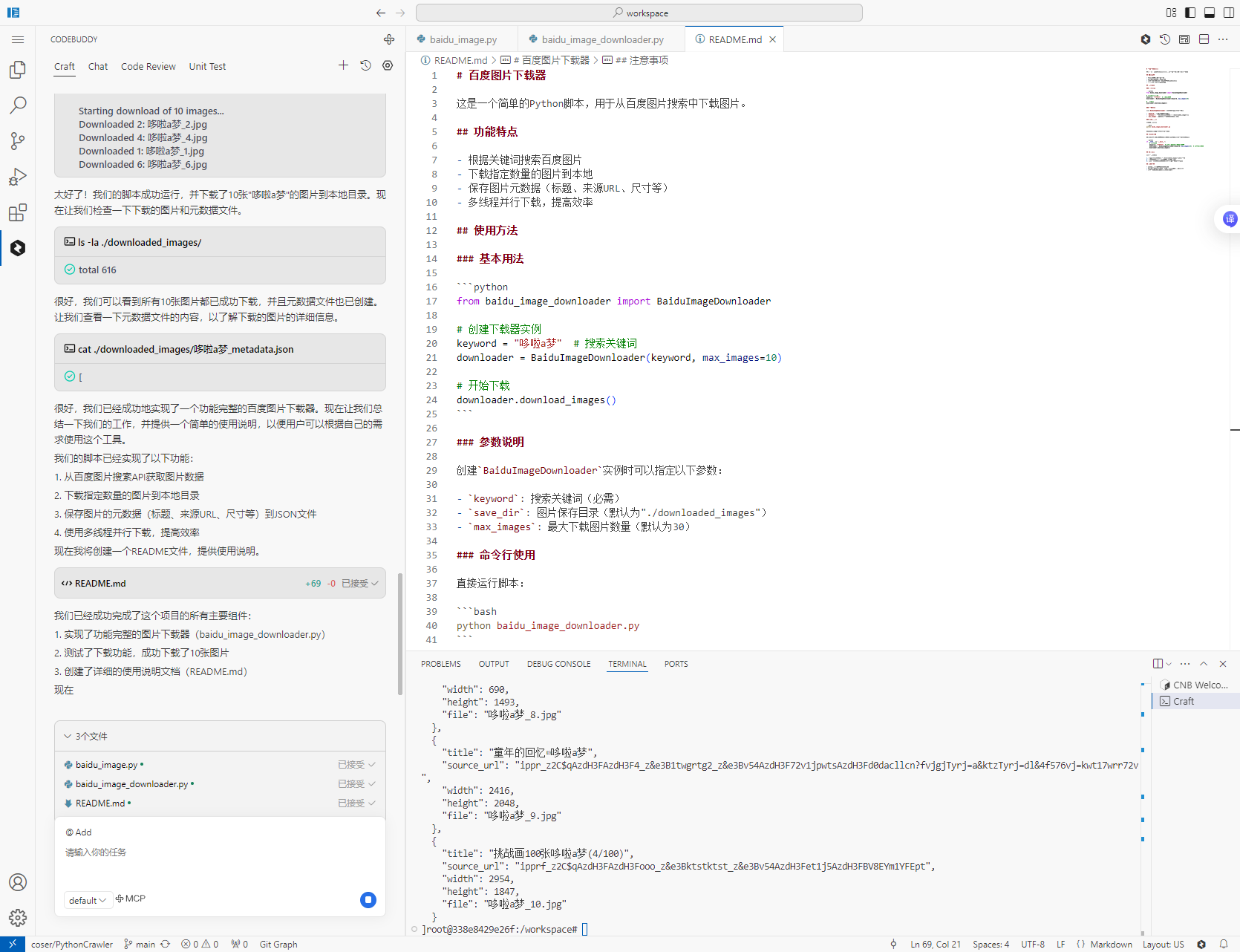Click the floating translate icon

(1230, 218)
